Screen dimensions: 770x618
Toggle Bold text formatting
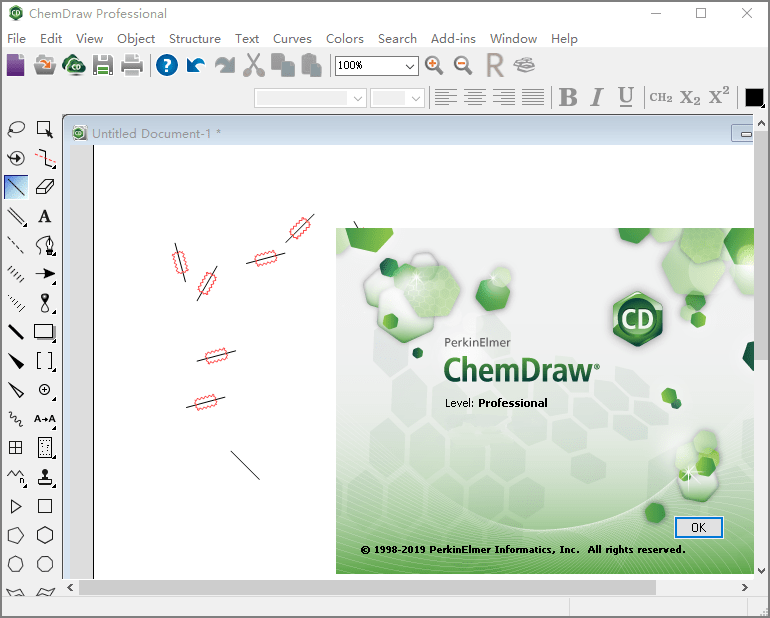568,97
